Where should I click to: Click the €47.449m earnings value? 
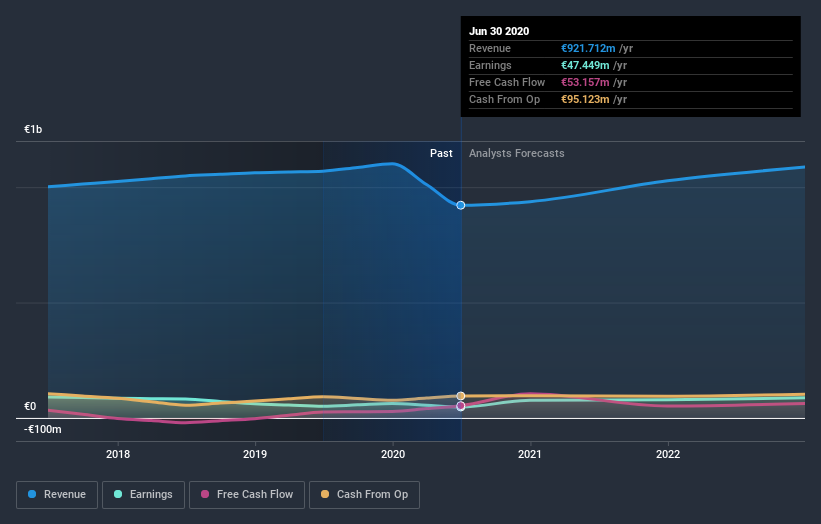(585, 65)
